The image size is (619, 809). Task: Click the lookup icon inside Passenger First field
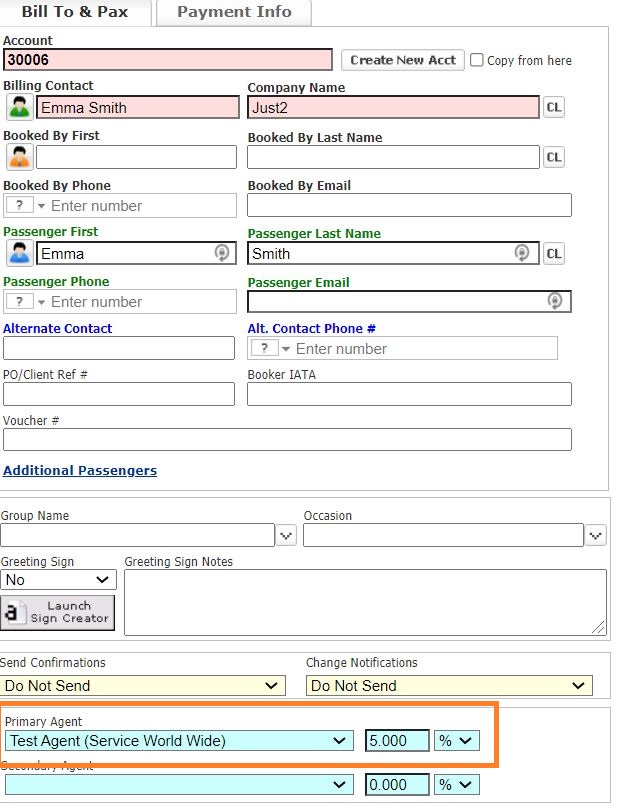pos(222,254)
